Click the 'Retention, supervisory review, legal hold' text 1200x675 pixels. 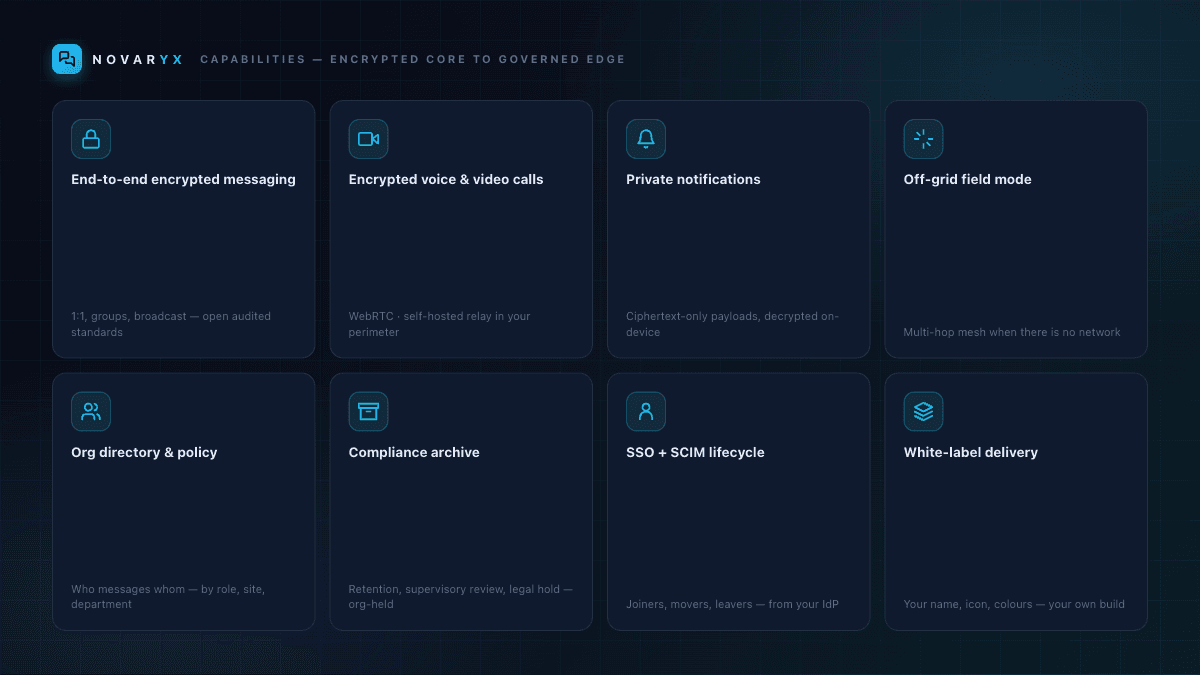tap(461, 596)
